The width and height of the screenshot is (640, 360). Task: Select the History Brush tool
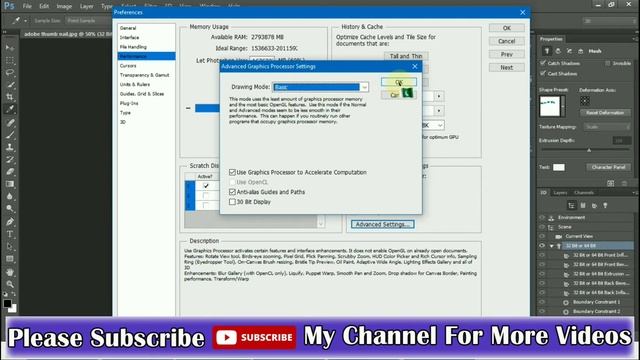10,159
